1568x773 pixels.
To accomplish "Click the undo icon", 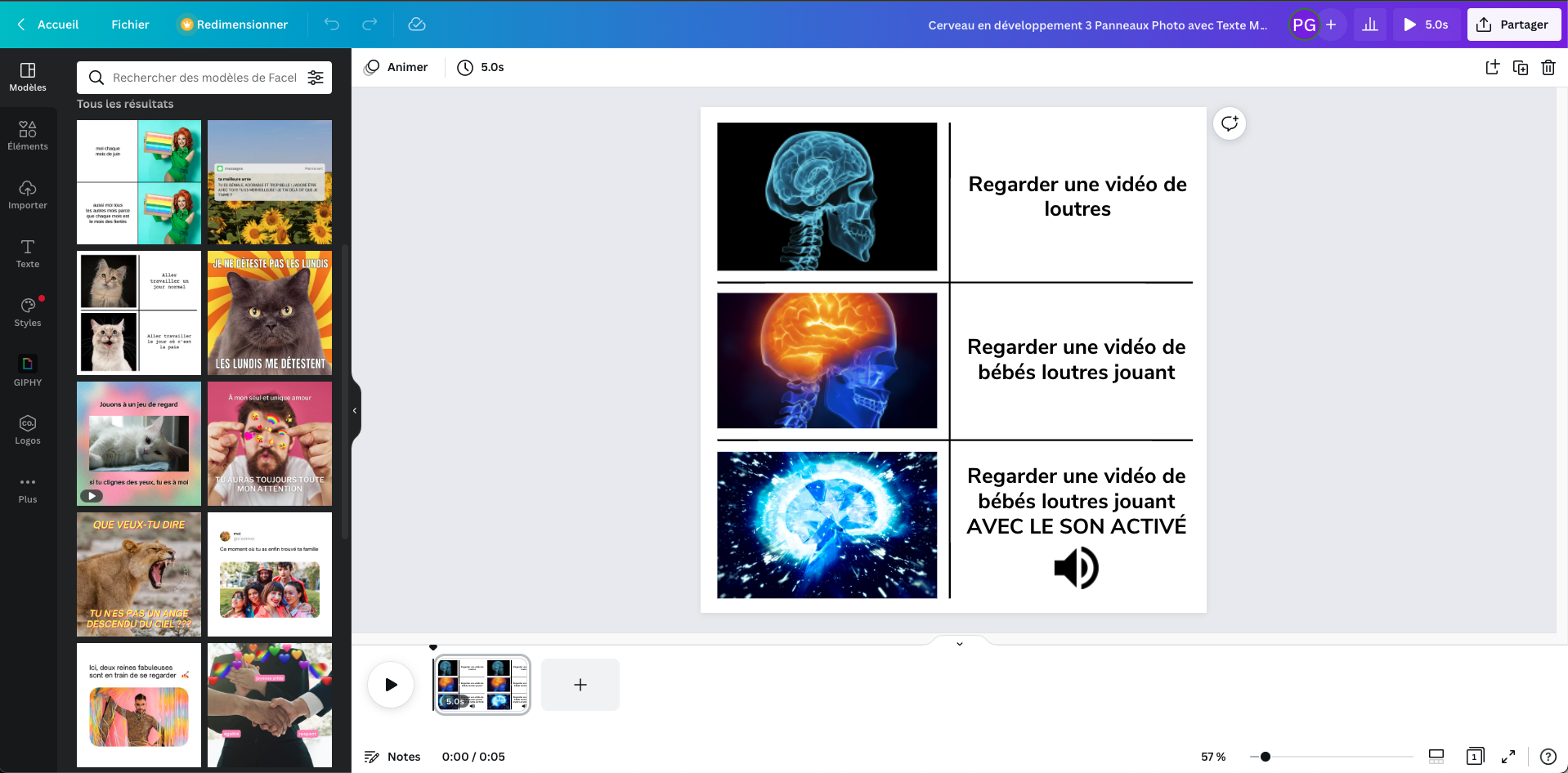I will coord(331,25).
